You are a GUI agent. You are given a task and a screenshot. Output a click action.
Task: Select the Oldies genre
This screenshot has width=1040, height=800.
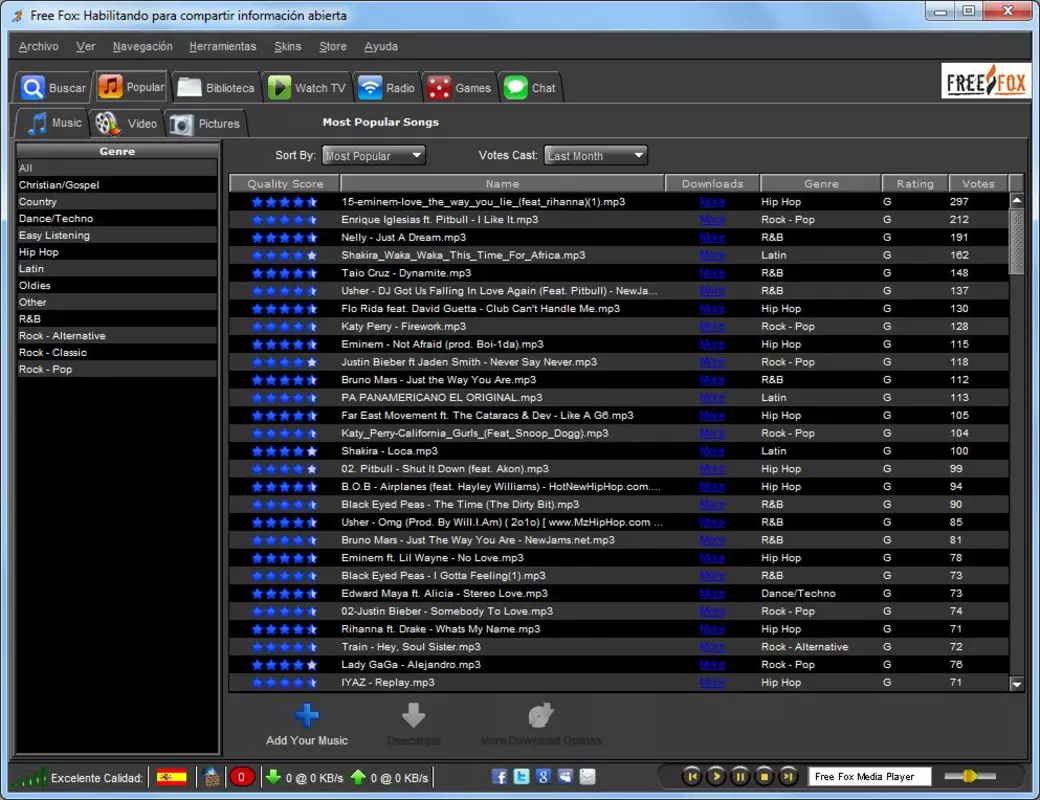[117, 285]
